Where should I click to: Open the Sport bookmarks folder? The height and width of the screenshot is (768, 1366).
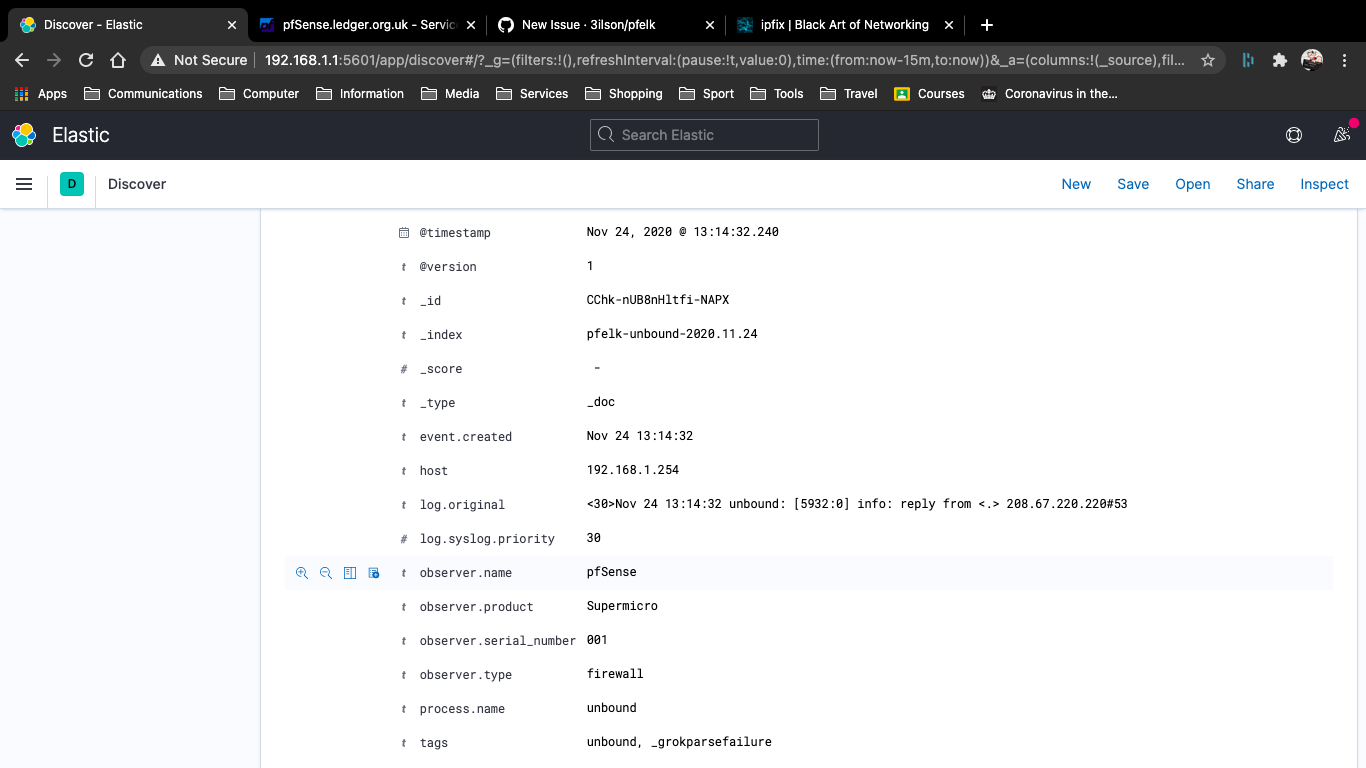point(706,93)
